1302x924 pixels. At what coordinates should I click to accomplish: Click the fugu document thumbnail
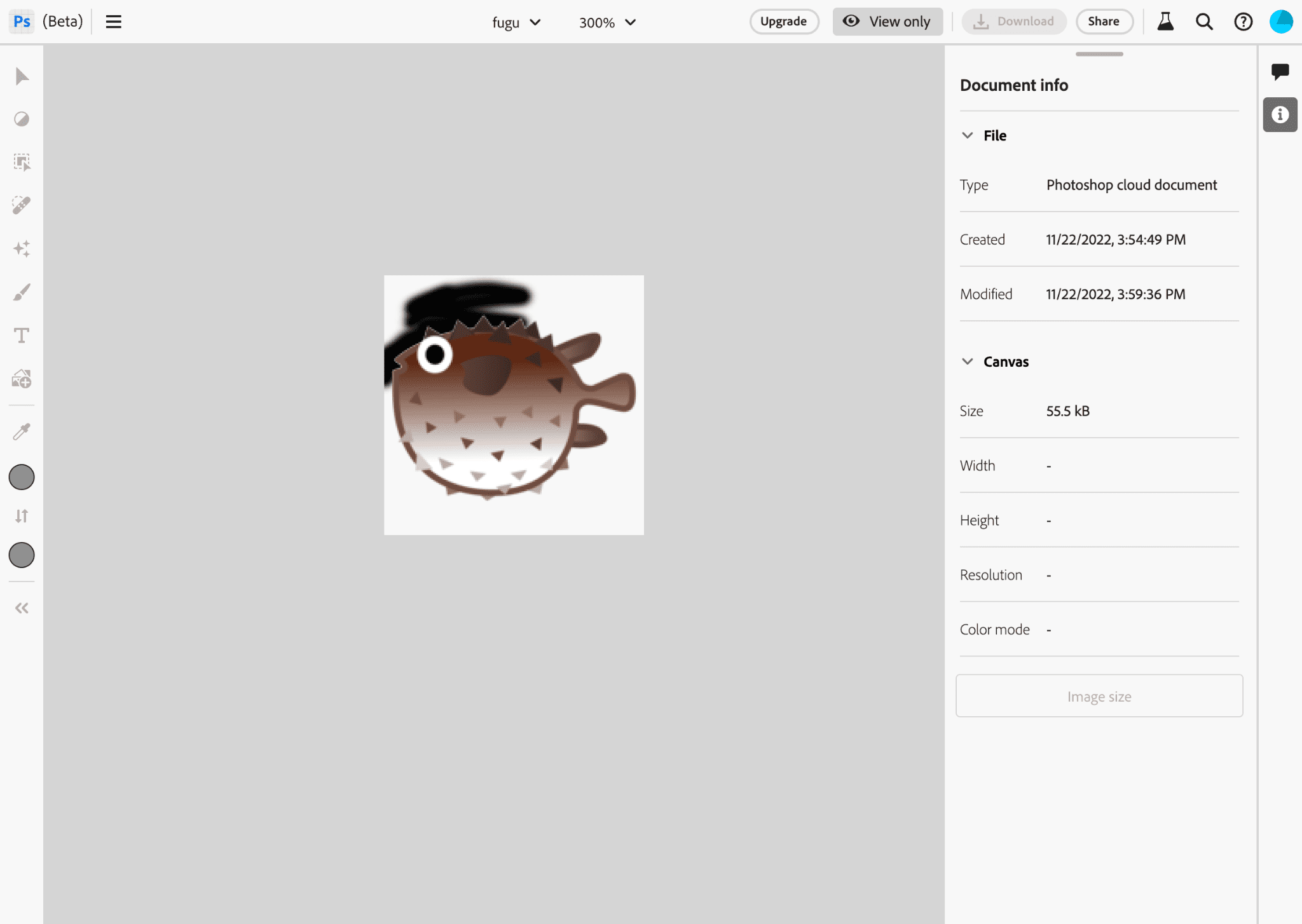point(513,405)
